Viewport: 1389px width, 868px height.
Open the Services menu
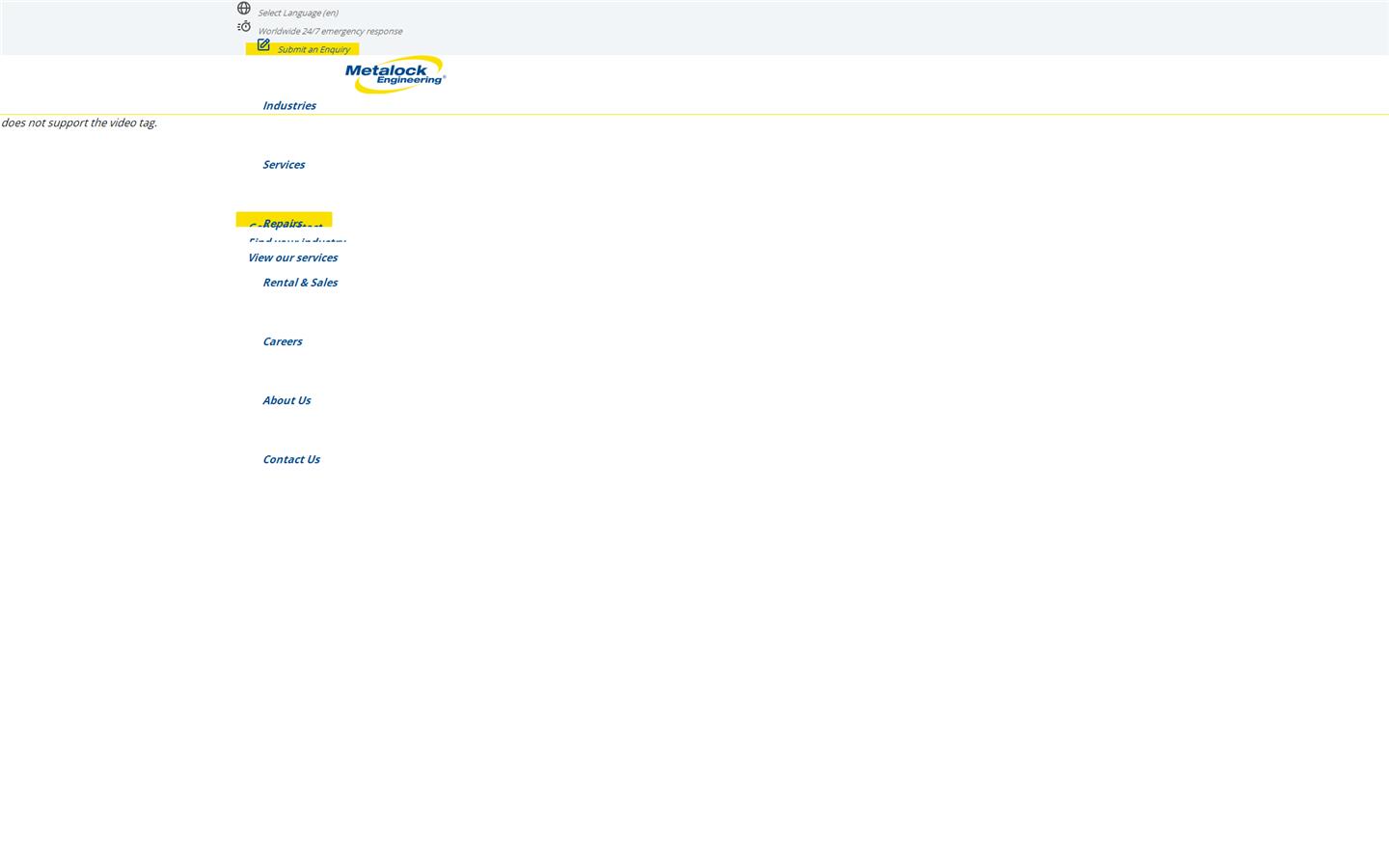(x=284, y=165)
